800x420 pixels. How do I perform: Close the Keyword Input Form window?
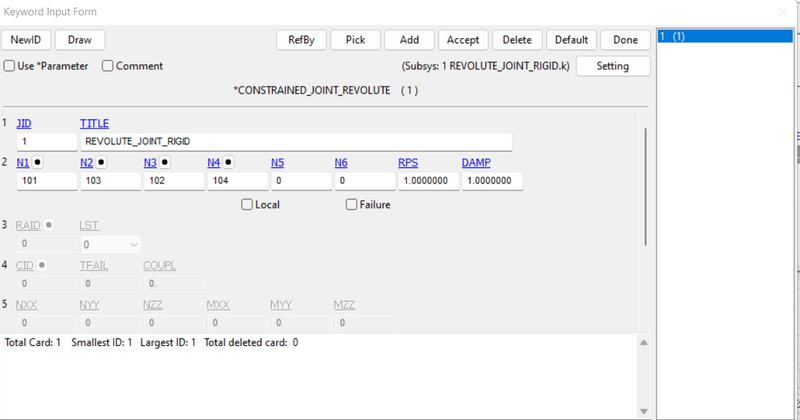coord(782,12)
